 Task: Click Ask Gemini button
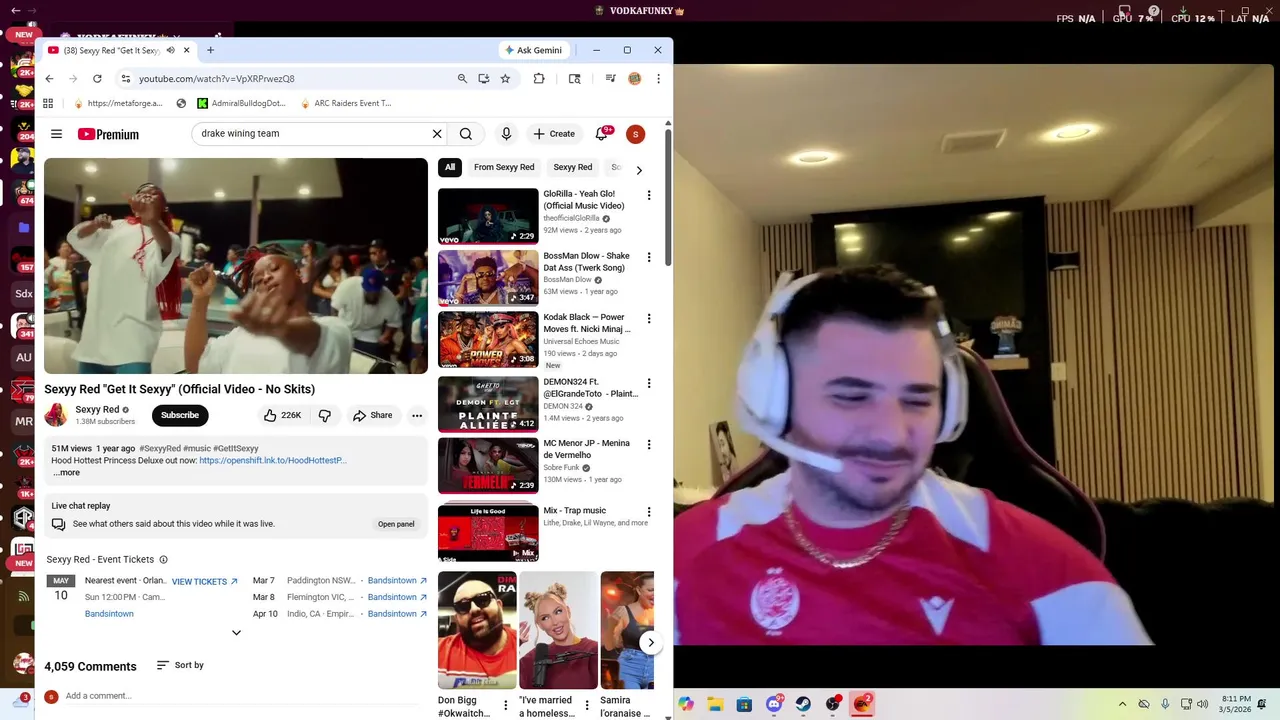535,50
